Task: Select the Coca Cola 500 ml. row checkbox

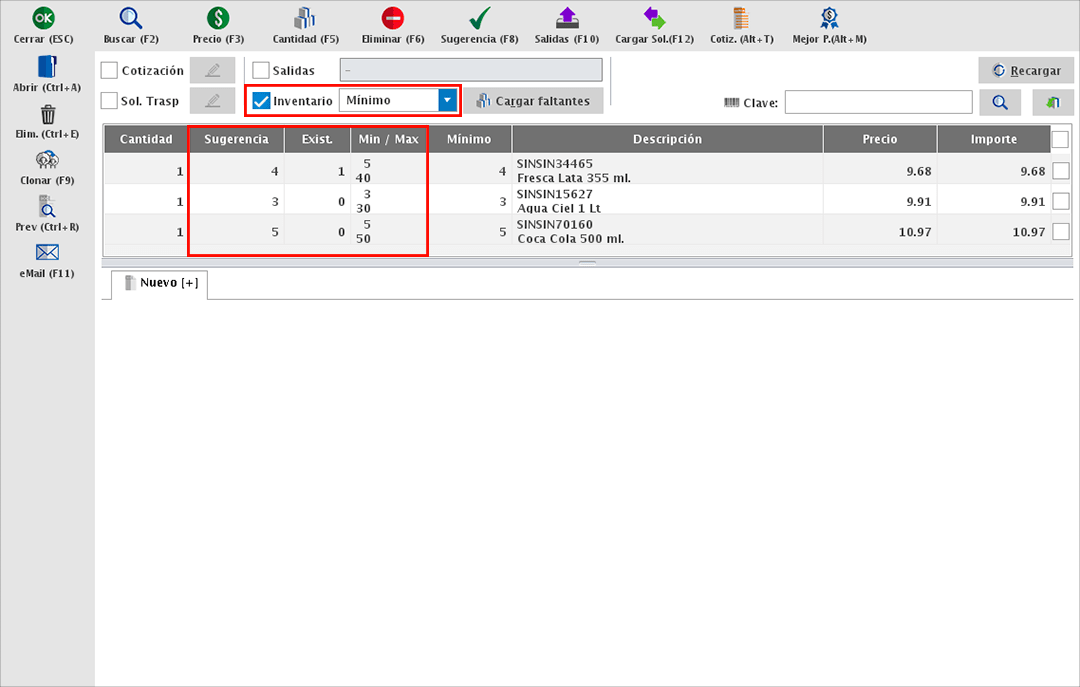Action: 1061,232
